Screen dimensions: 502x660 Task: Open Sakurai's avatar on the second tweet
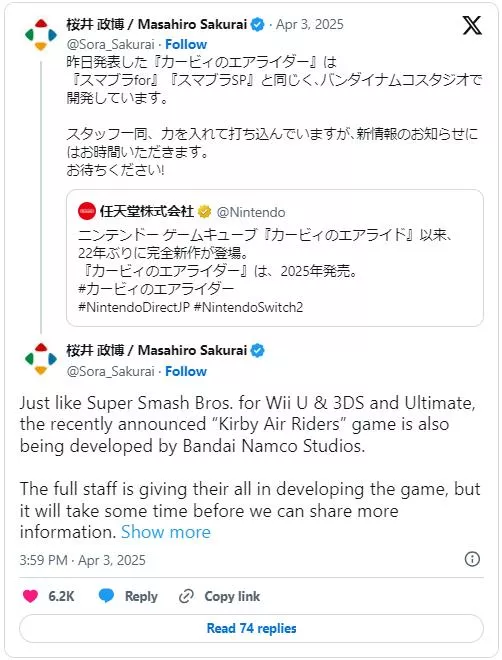(x=40, y=359)
